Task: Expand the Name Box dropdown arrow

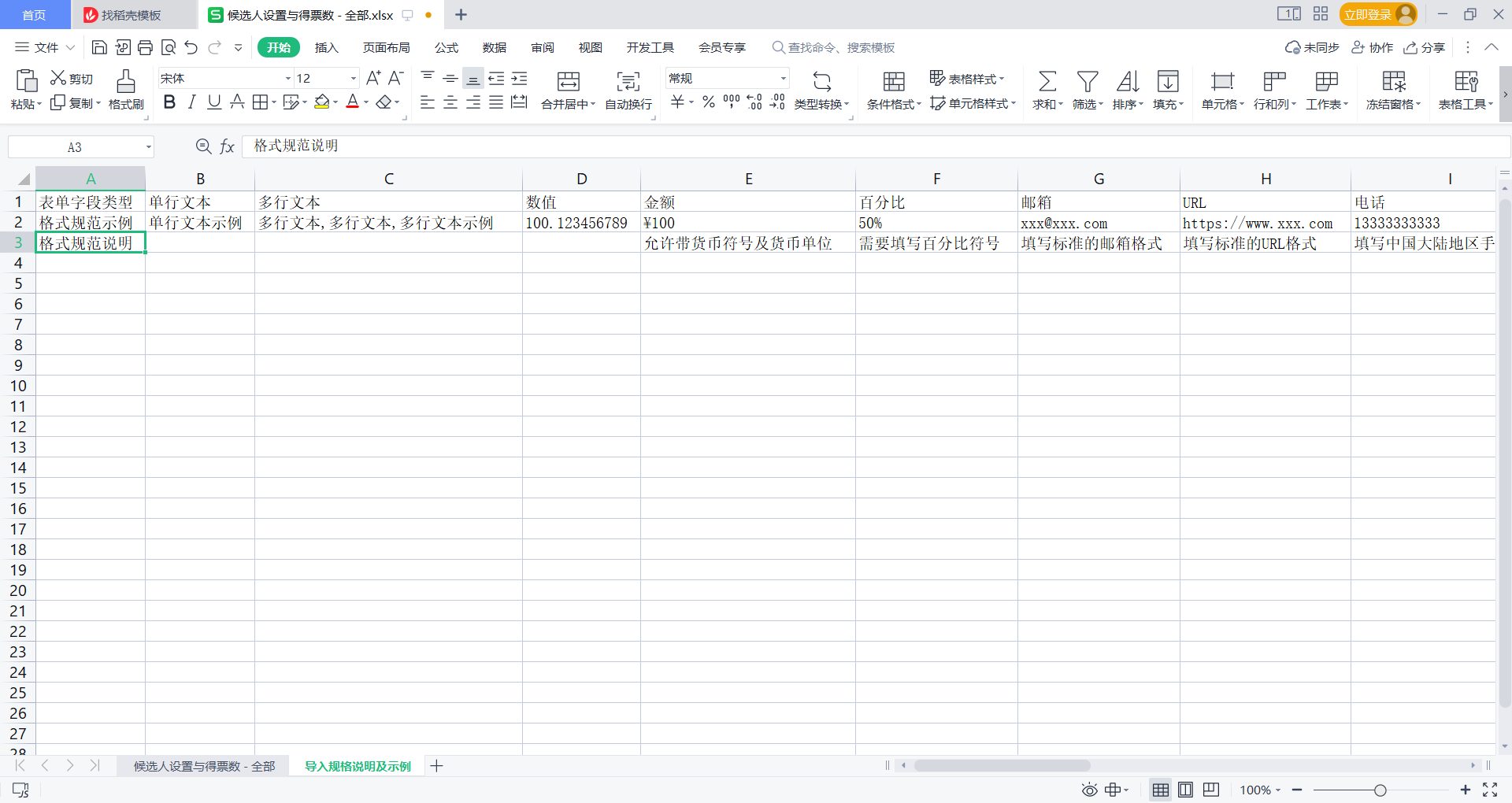Action: [x=148, y=147]
